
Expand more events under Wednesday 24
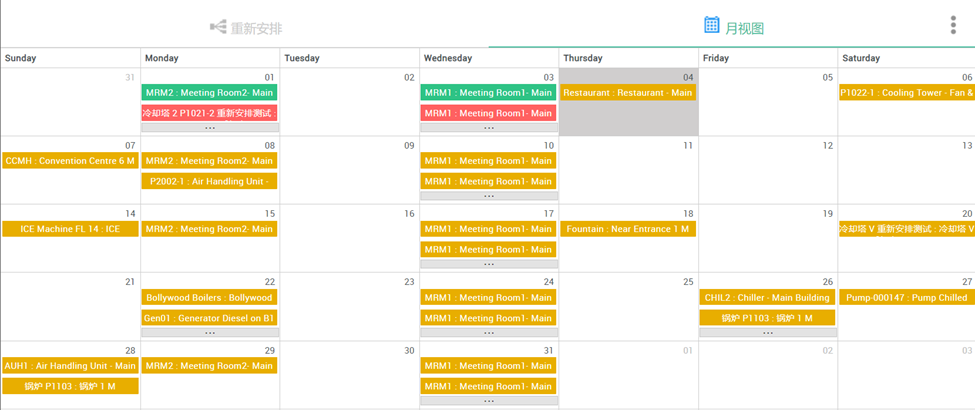(x=489, y=333)
